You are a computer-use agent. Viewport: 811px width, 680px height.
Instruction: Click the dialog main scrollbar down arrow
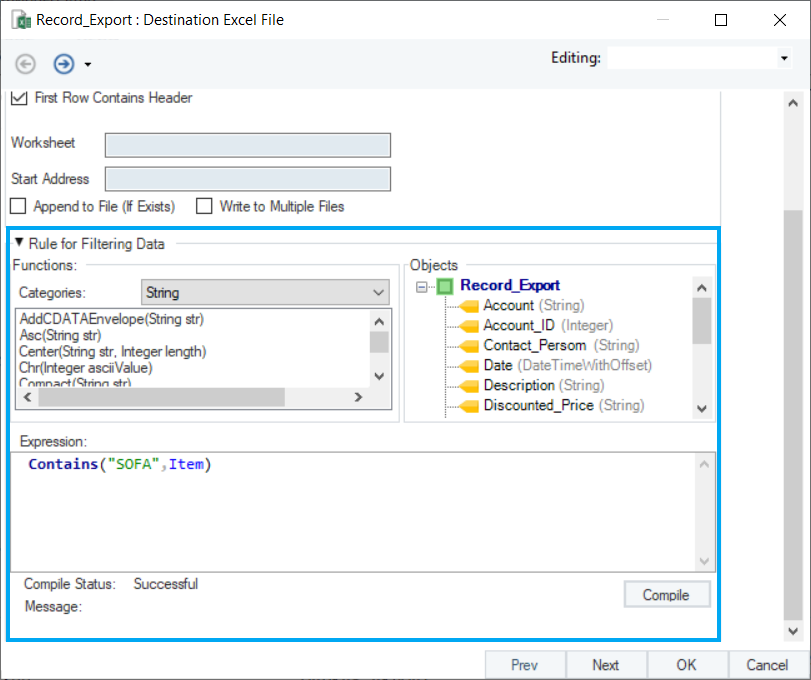click(793, 630)
